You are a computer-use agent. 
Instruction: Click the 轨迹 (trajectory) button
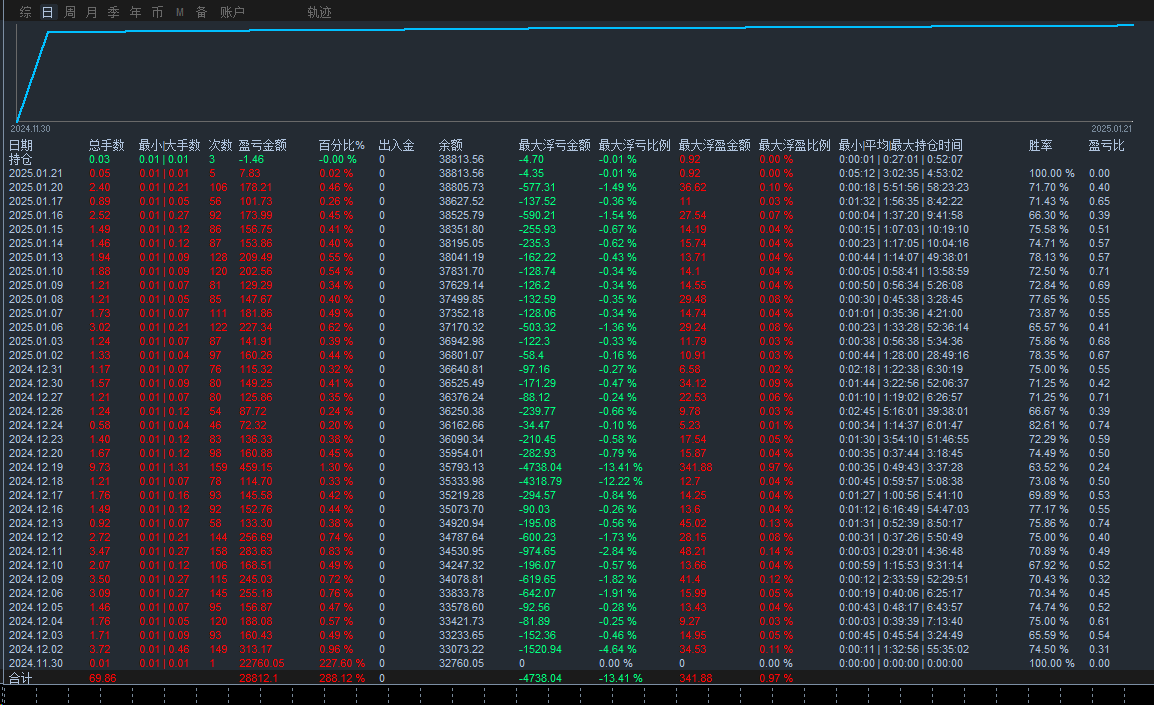click(x=319, y=12)
